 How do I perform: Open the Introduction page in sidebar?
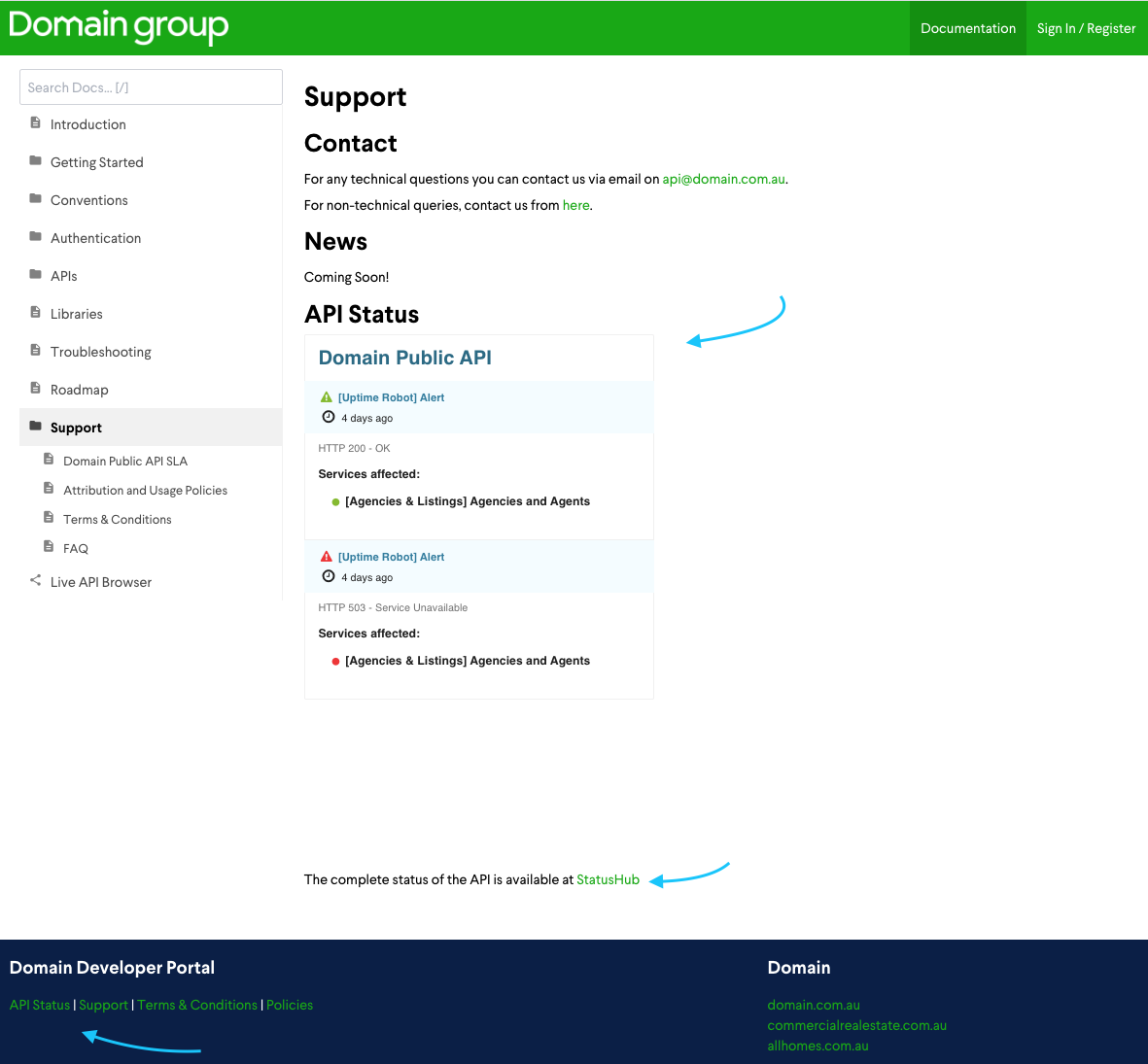pyautogui.click(x=87, y=124)
